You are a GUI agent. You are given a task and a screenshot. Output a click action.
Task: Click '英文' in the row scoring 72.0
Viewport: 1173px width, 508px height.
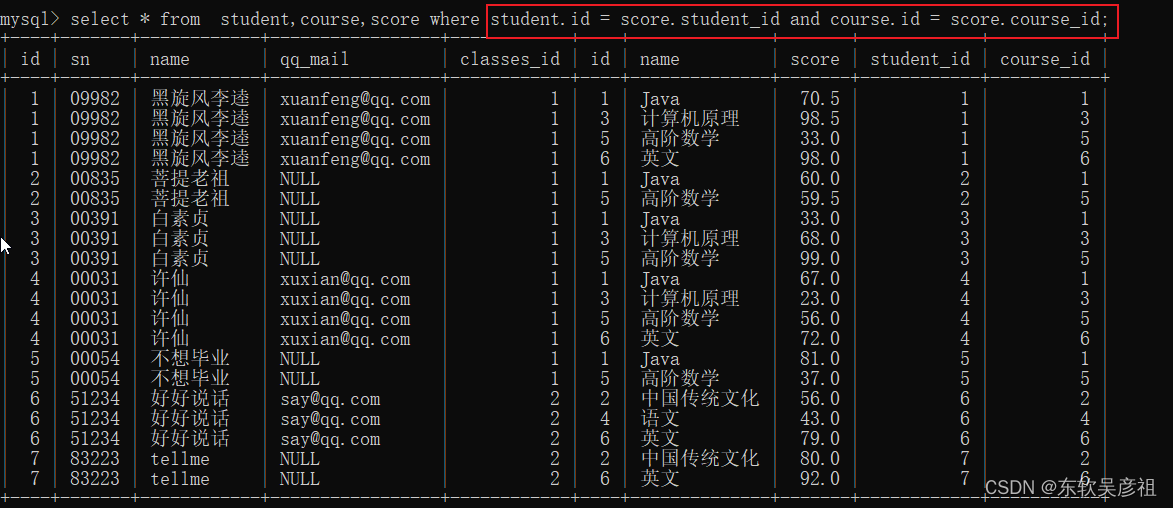tap(660, 339)
